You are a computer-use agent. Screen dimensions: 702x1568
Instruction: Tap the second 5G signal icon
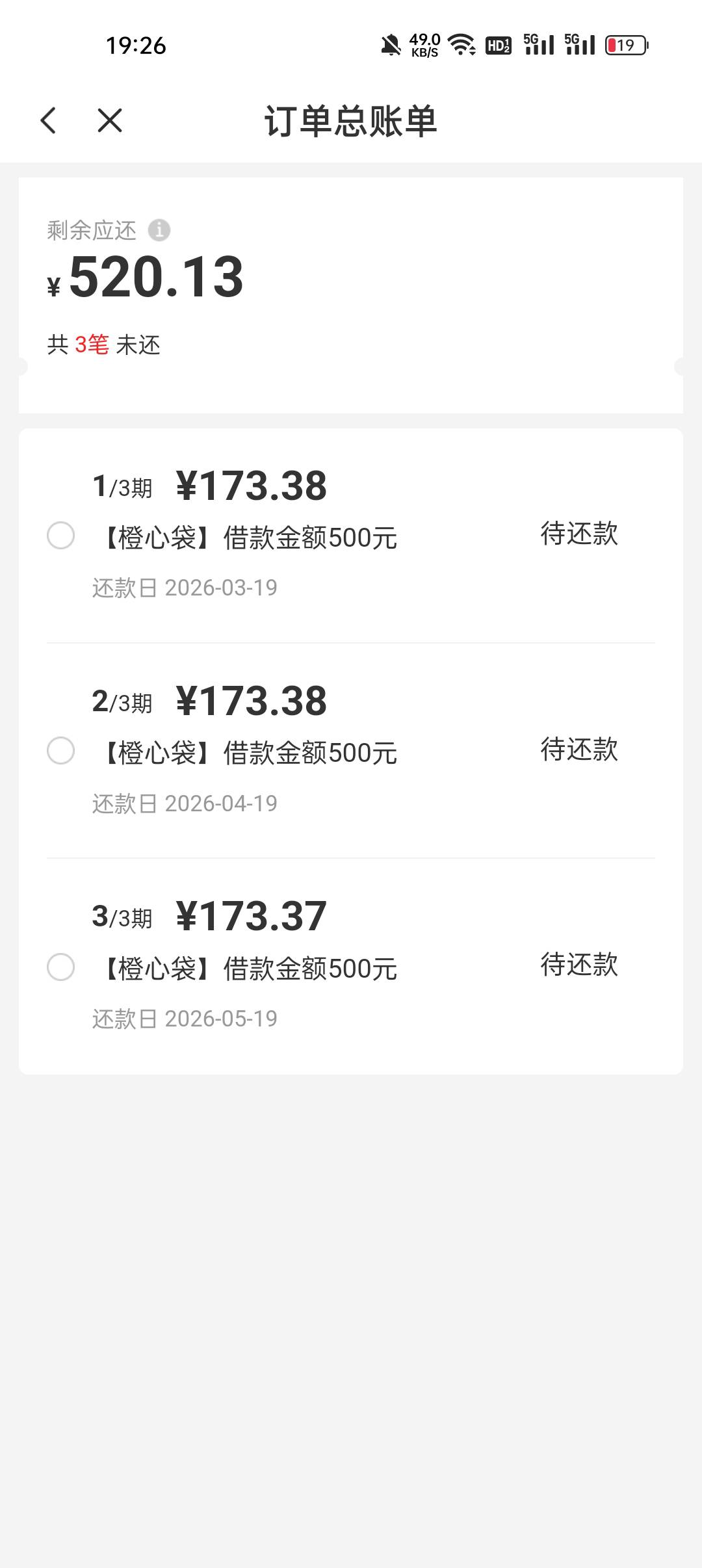(x=580, y=45)
